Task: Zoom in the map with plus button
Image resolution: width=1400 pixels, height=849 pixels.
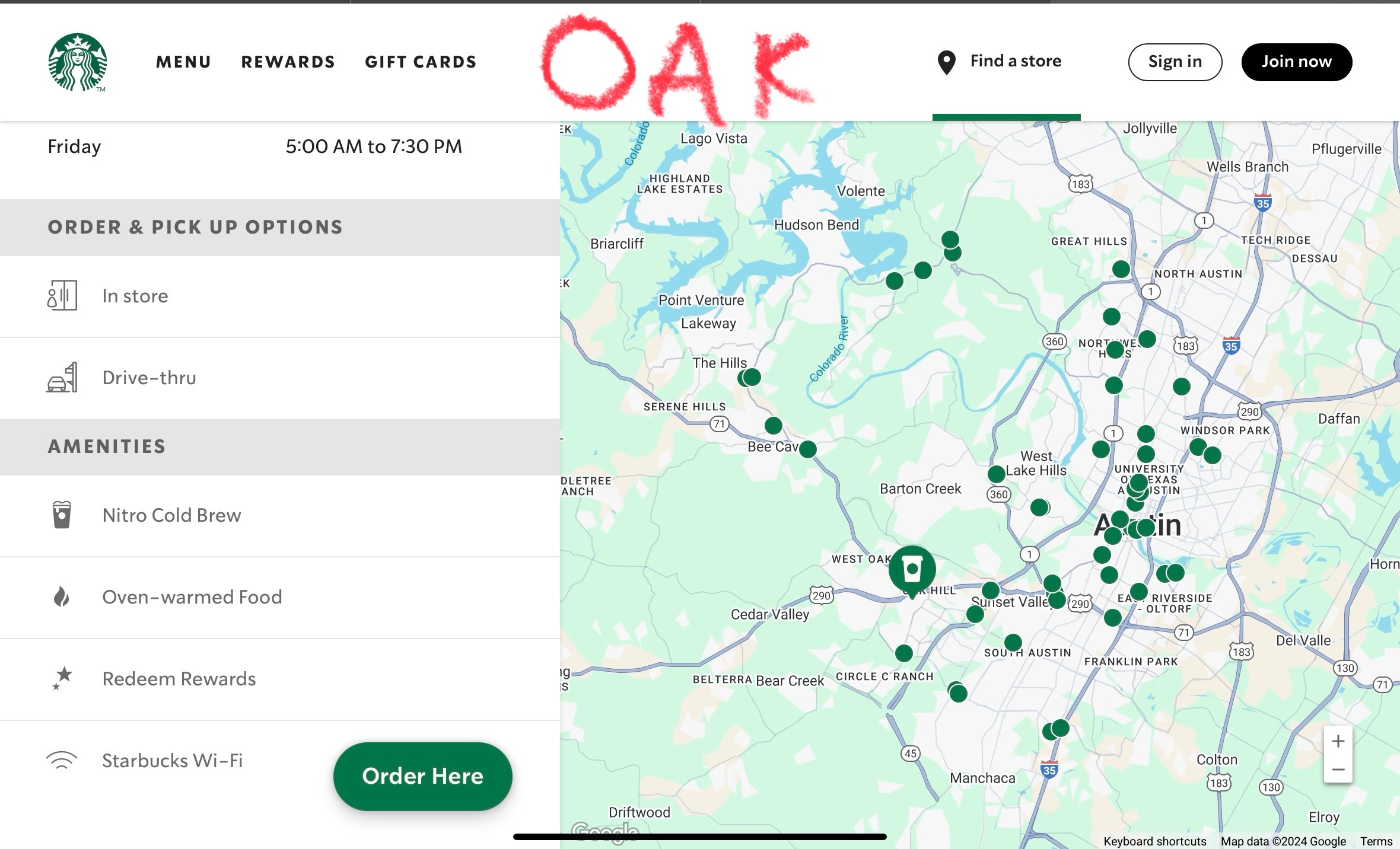Action: 1338,741
